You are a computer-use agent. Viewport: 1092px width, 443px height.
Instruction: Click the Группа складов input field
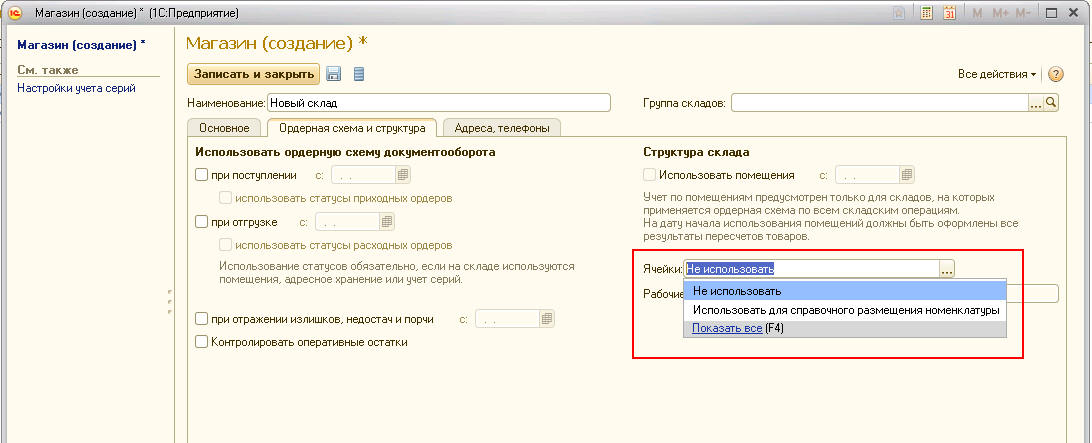(x=880, y=103)
